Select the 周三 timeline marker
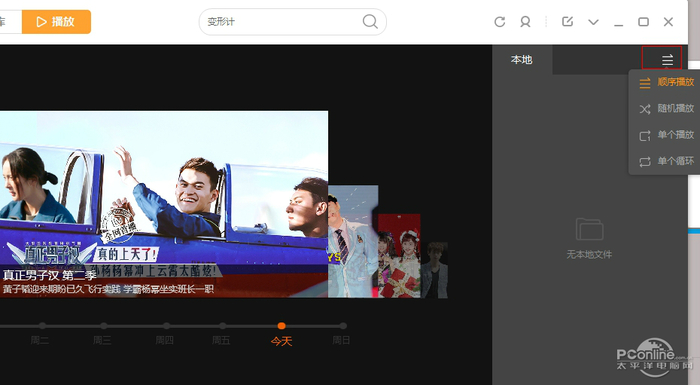Screen dimensions: 700x385 click(104, 326)
